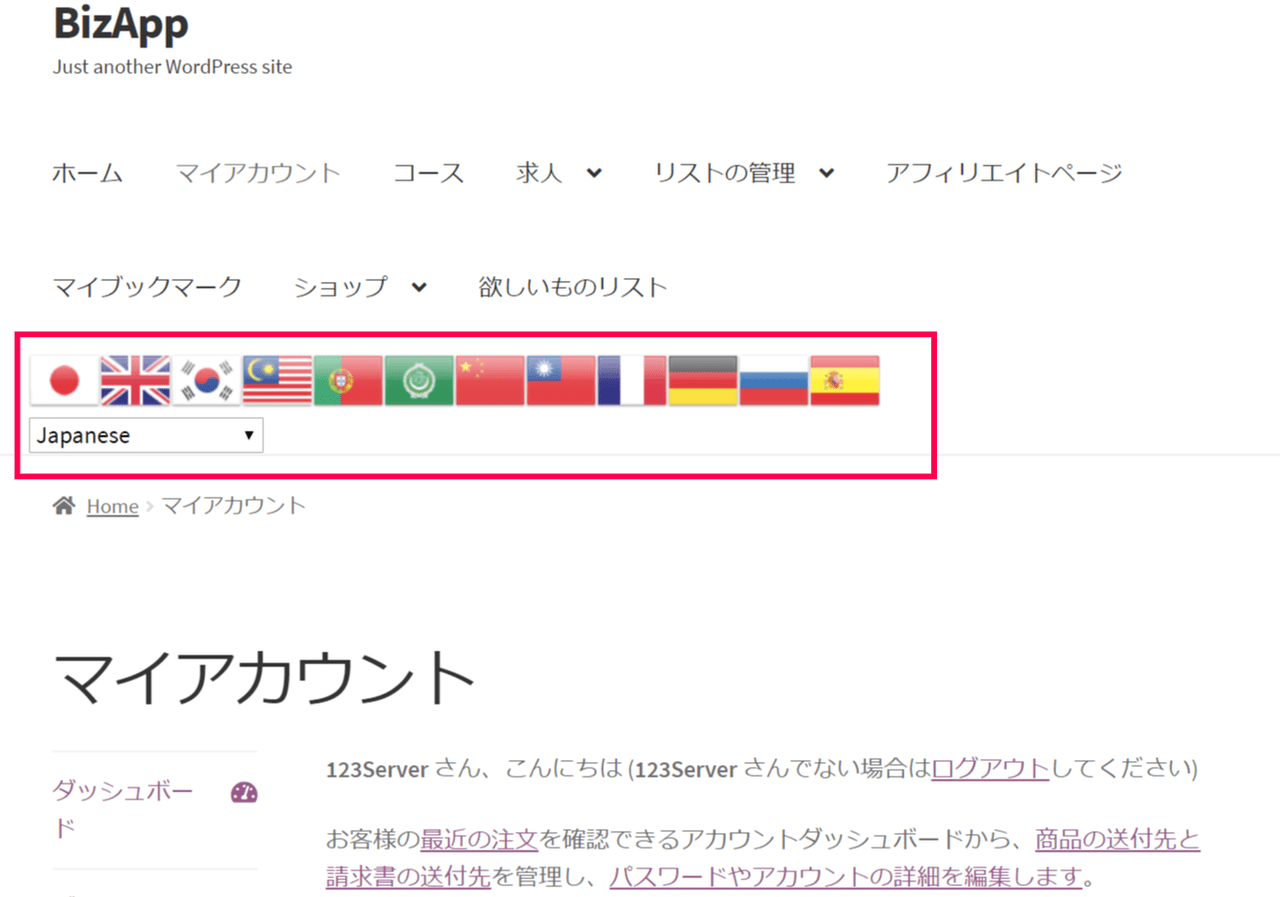The height and width of the screenshot is (897, 1280).
Task: Expand the リストの管理 submenu chevron
Action: (x=826, y=173)
